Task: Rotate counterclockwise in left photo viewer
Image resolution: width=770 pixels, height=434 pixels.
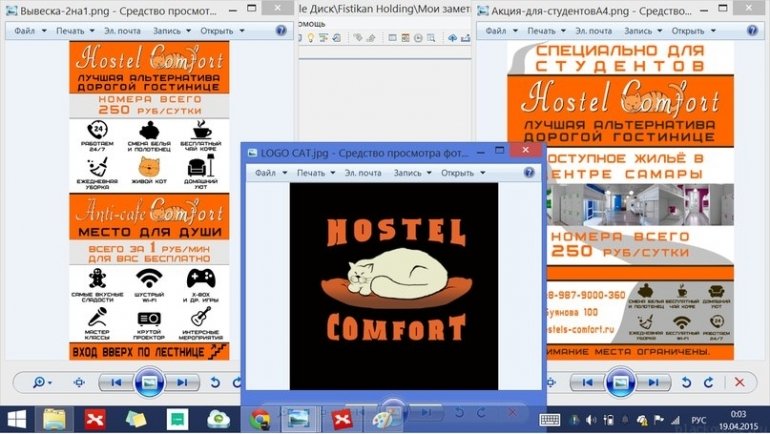Action: coord(214,382)
